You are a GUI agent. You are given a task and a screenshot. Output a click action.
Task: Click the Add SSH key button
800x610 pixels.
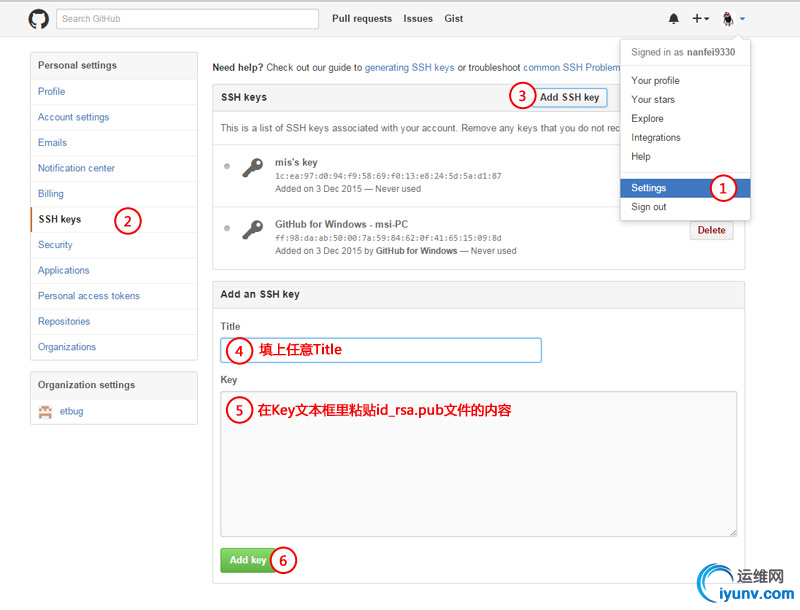point(569,97)
